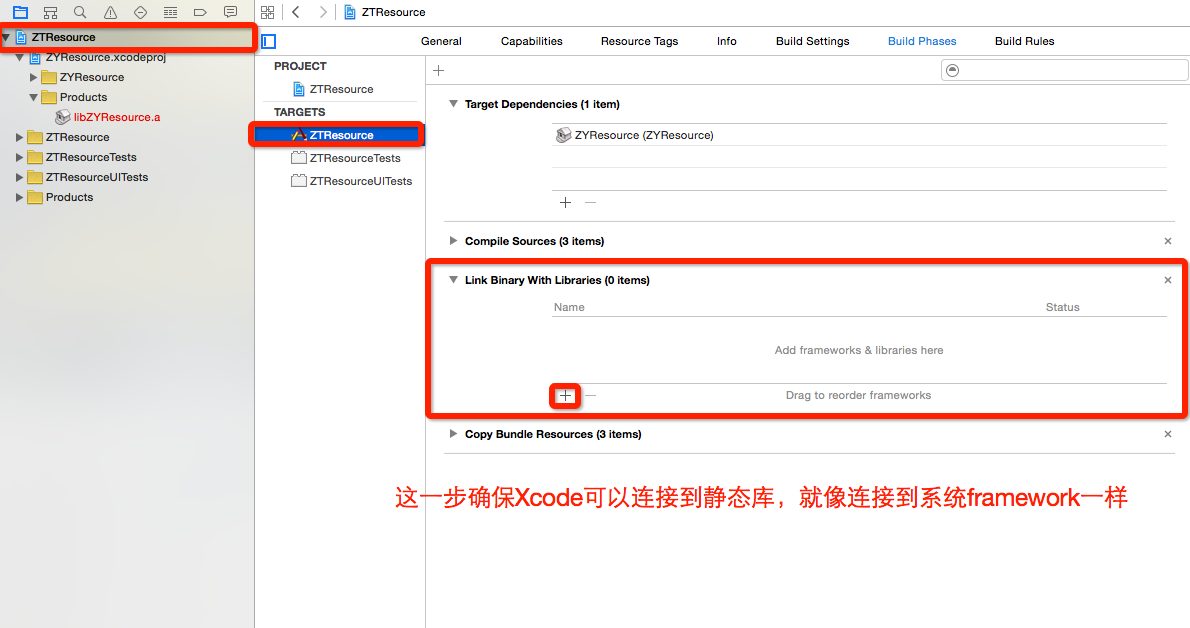This screenshot has width=1190, height=628.
Task: Remove a library in Link Binary section
Action: click(x=590, y=396)
